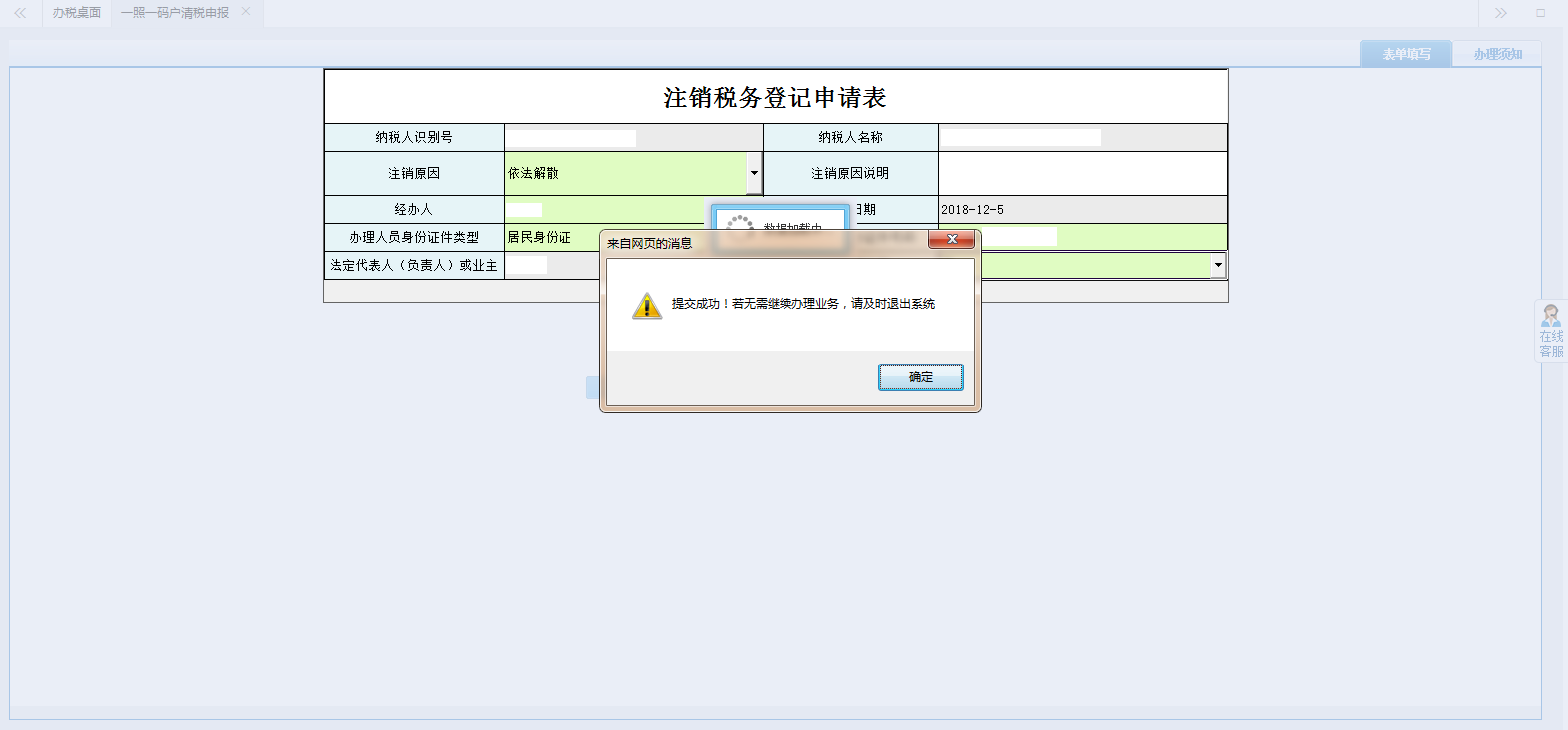Open 在线客服 online support
The image size is (1568, 730).
click(x=1551, y=331)
